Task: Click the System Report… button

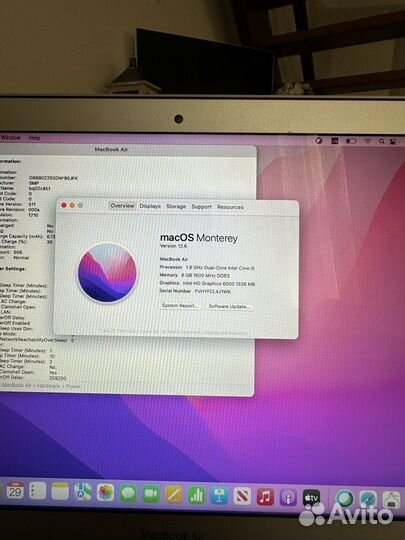Action: coord(180,306)
